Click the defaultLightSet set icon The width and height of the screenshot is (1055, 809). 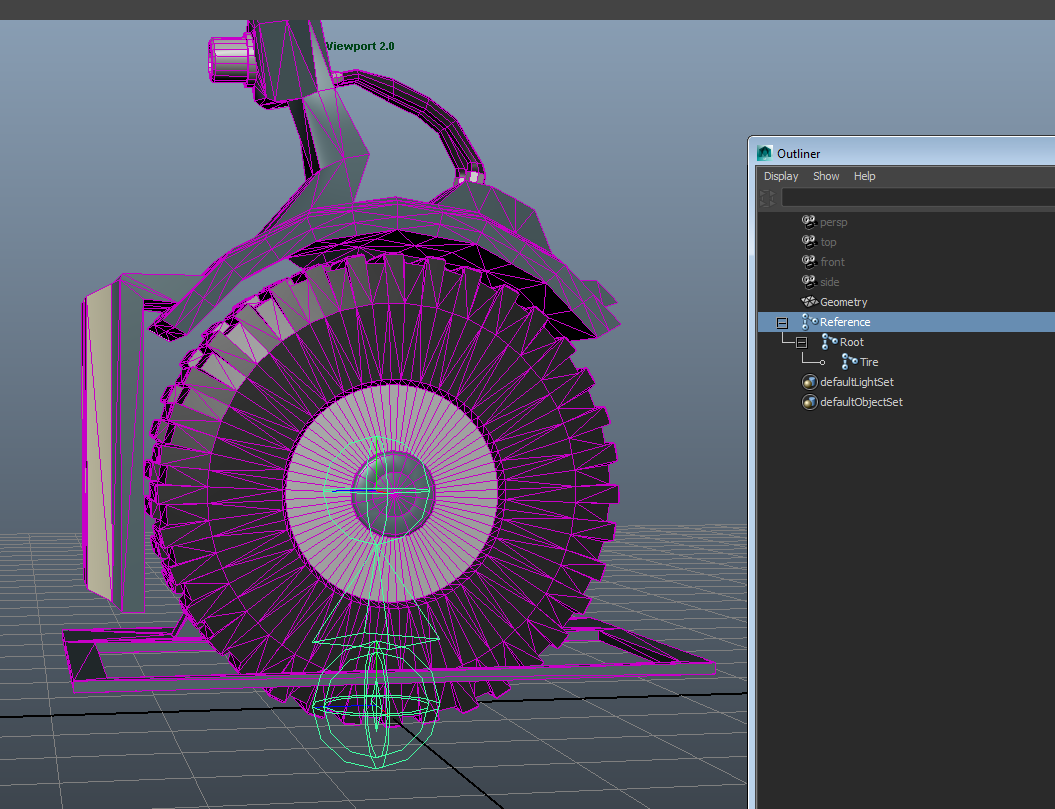pos(809,382)
